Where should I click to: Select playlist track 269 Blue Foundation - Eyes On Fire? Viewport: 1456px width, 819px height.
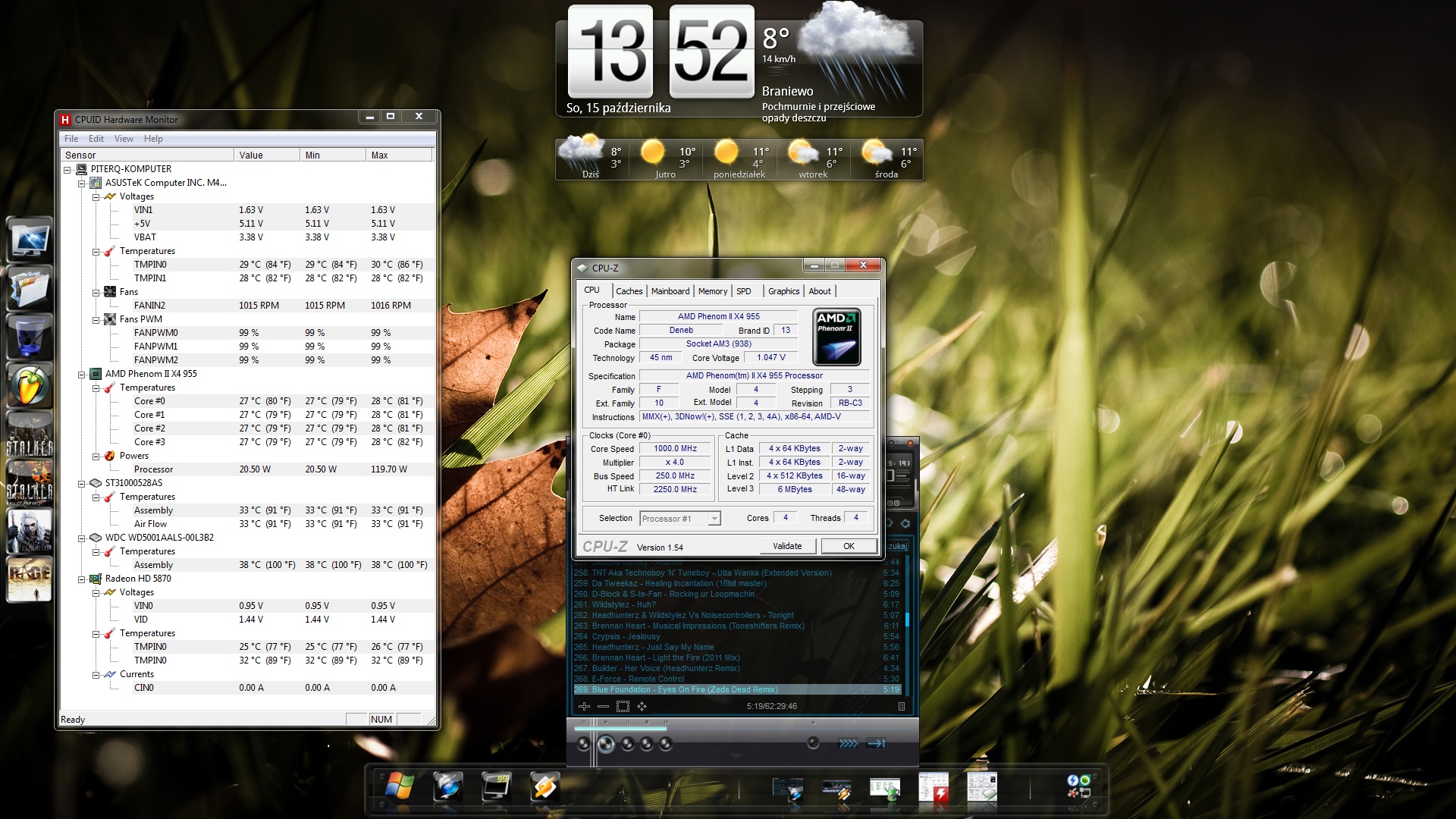tap(737, 689)
